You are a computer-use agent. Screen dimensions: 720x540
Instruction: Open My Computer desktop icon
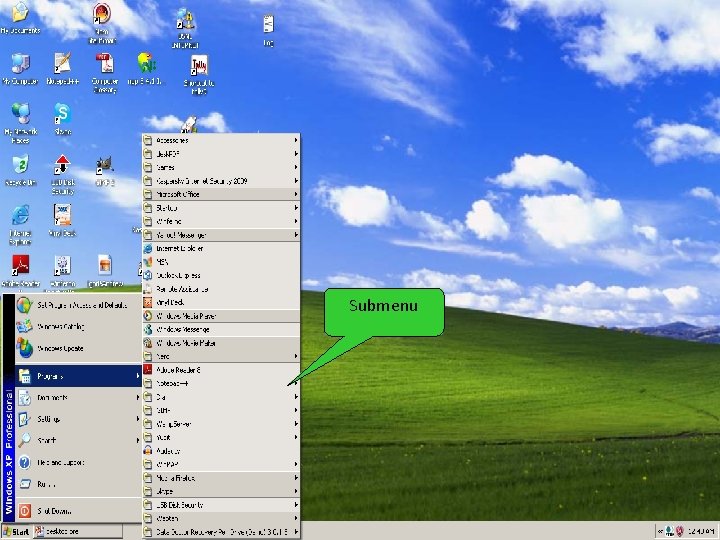click(x=20, y=69)
